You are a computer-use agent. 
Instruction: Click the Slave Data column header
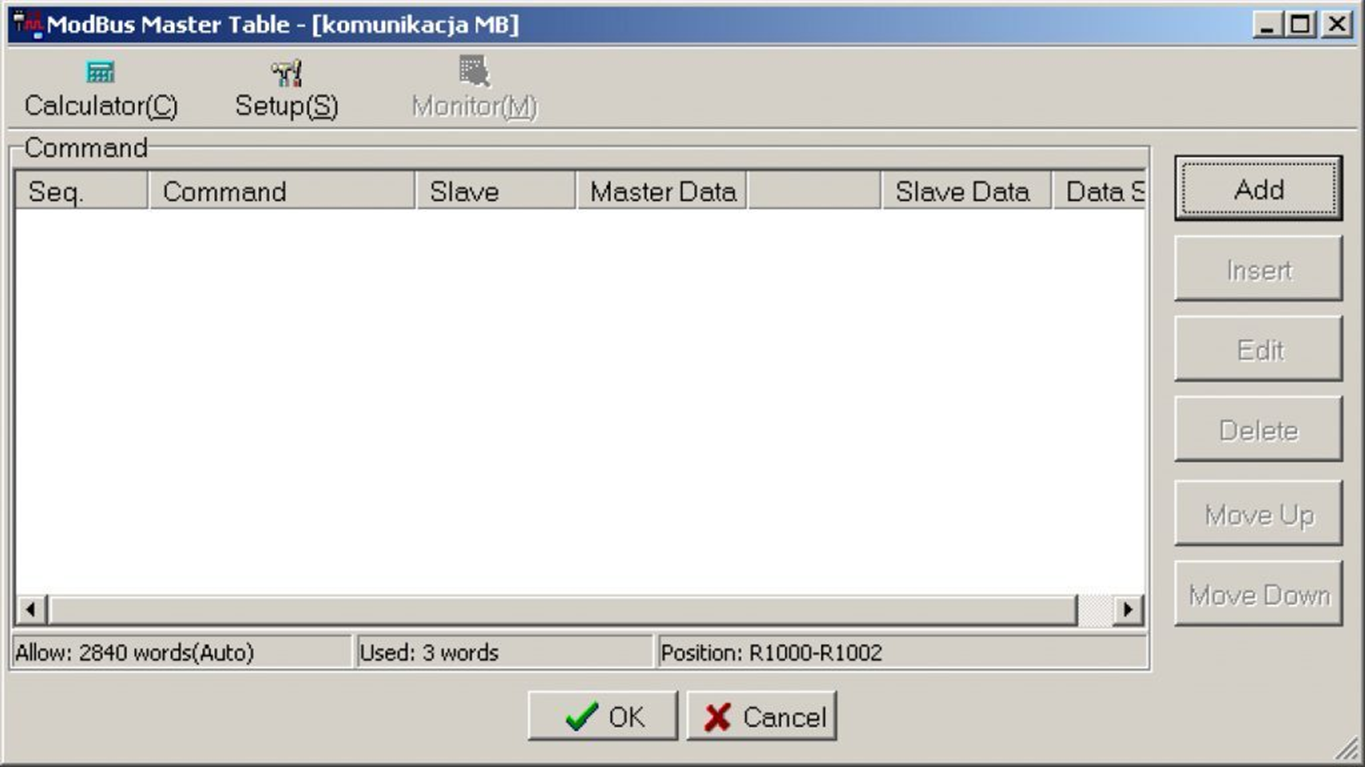tap(965, 192)
